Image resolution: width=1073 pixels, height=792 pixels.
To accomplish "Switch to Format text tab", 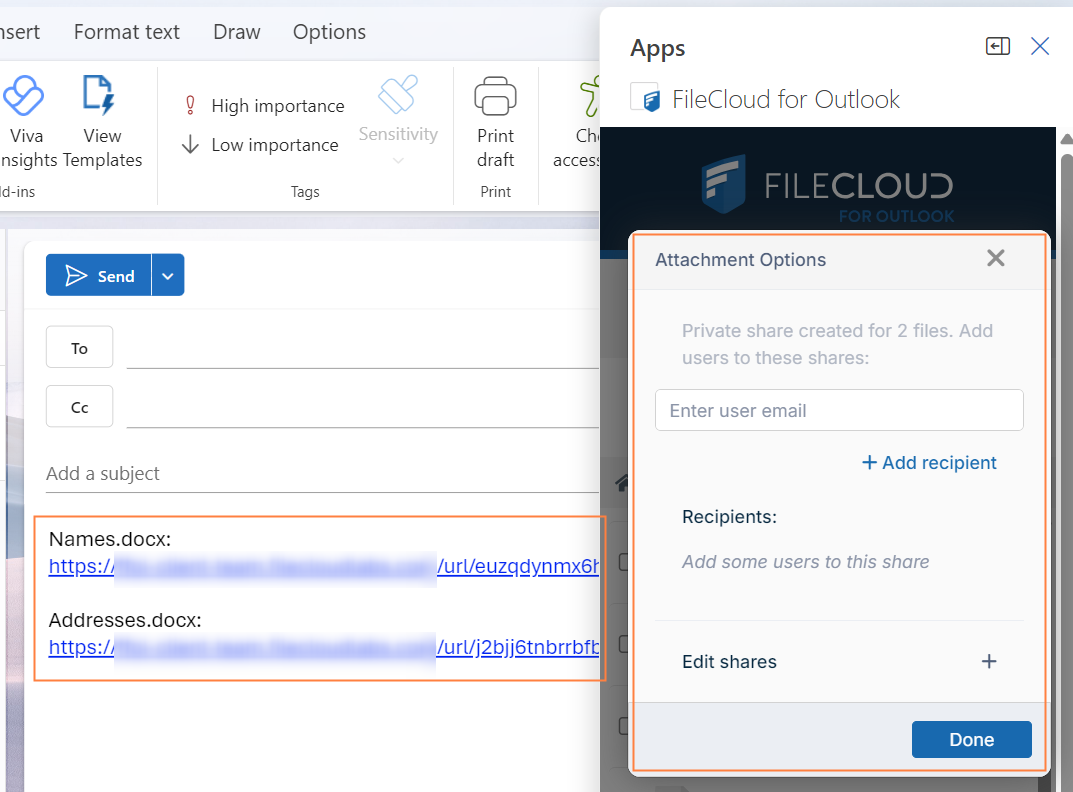I will coord(127,32).
